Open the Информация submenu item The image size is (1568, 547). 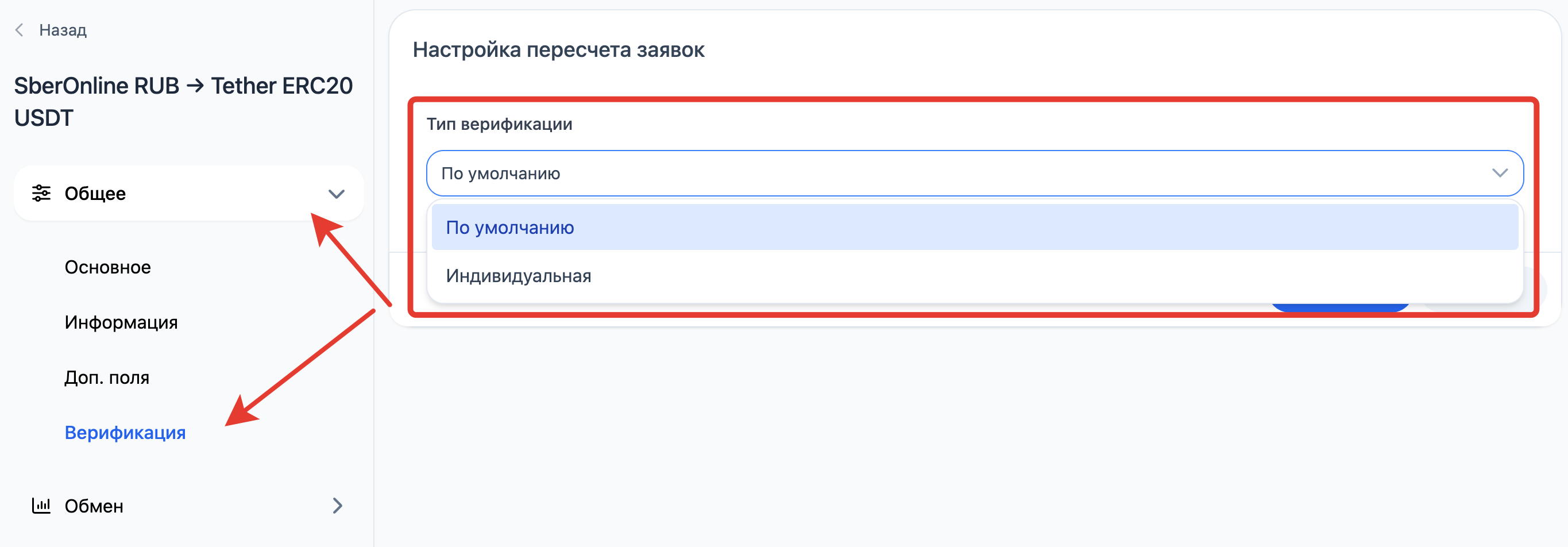[121, 322]
